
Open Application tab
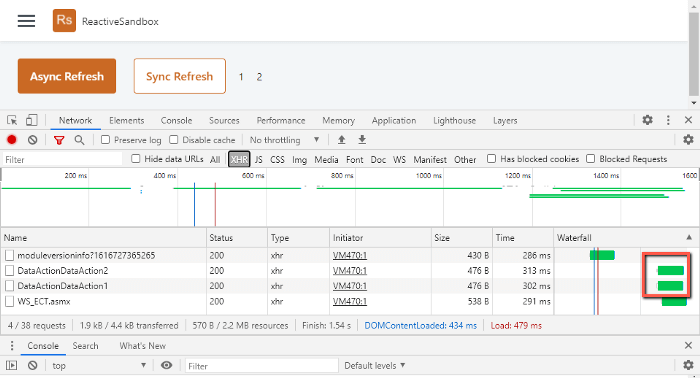click(x=394, y=120)
